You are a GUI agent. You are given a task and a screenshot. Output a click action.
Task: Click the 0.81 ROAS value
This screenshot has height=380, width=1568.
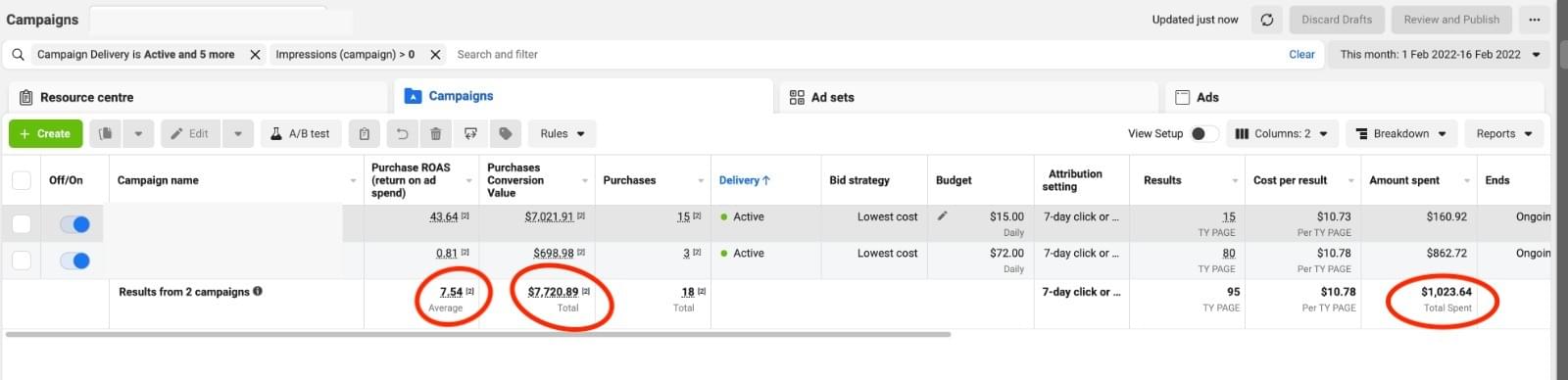click(x=447, y=253)
